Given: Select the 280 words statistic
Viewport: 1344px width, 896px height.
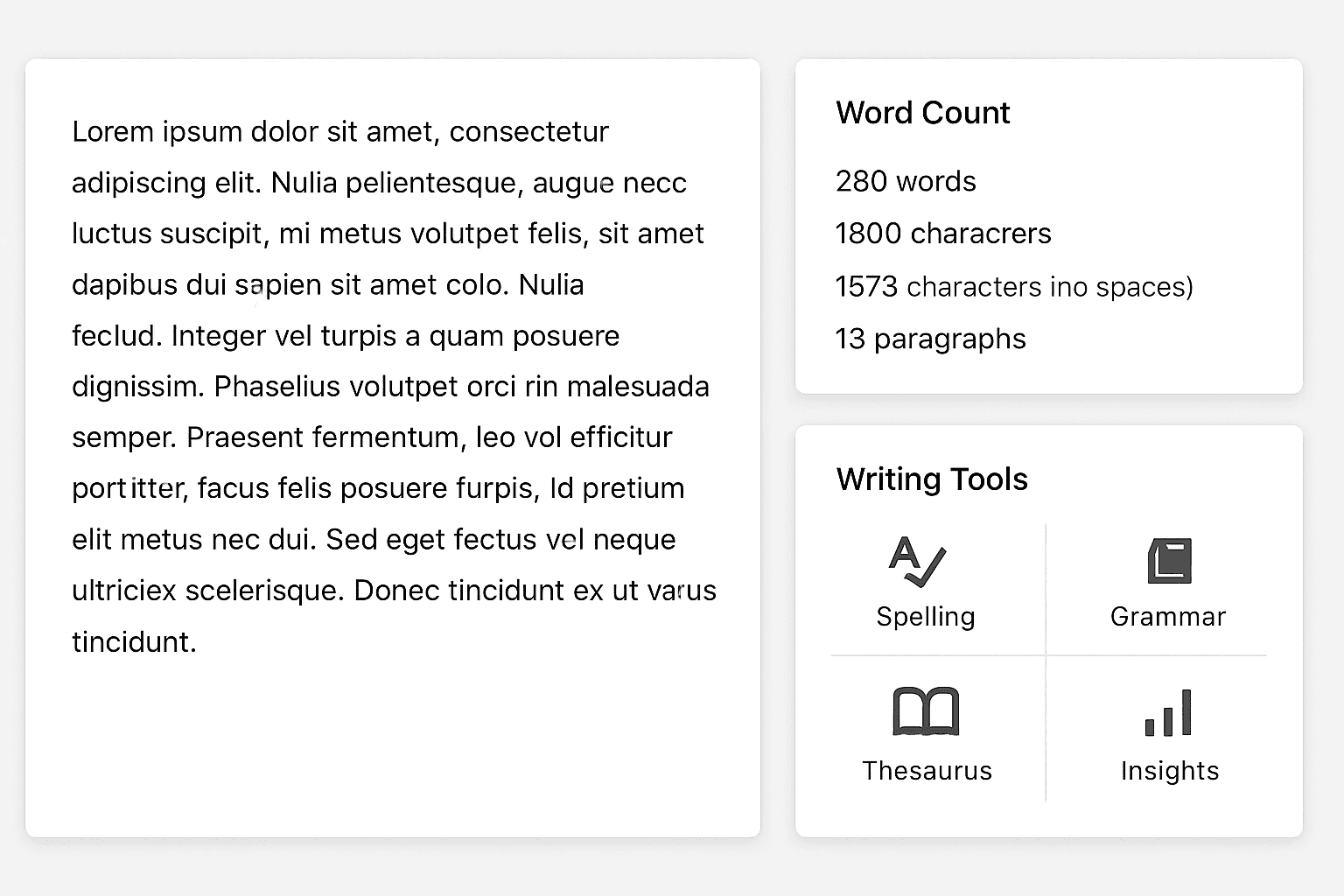Looking at the screenshot, I should pos(906,181).
